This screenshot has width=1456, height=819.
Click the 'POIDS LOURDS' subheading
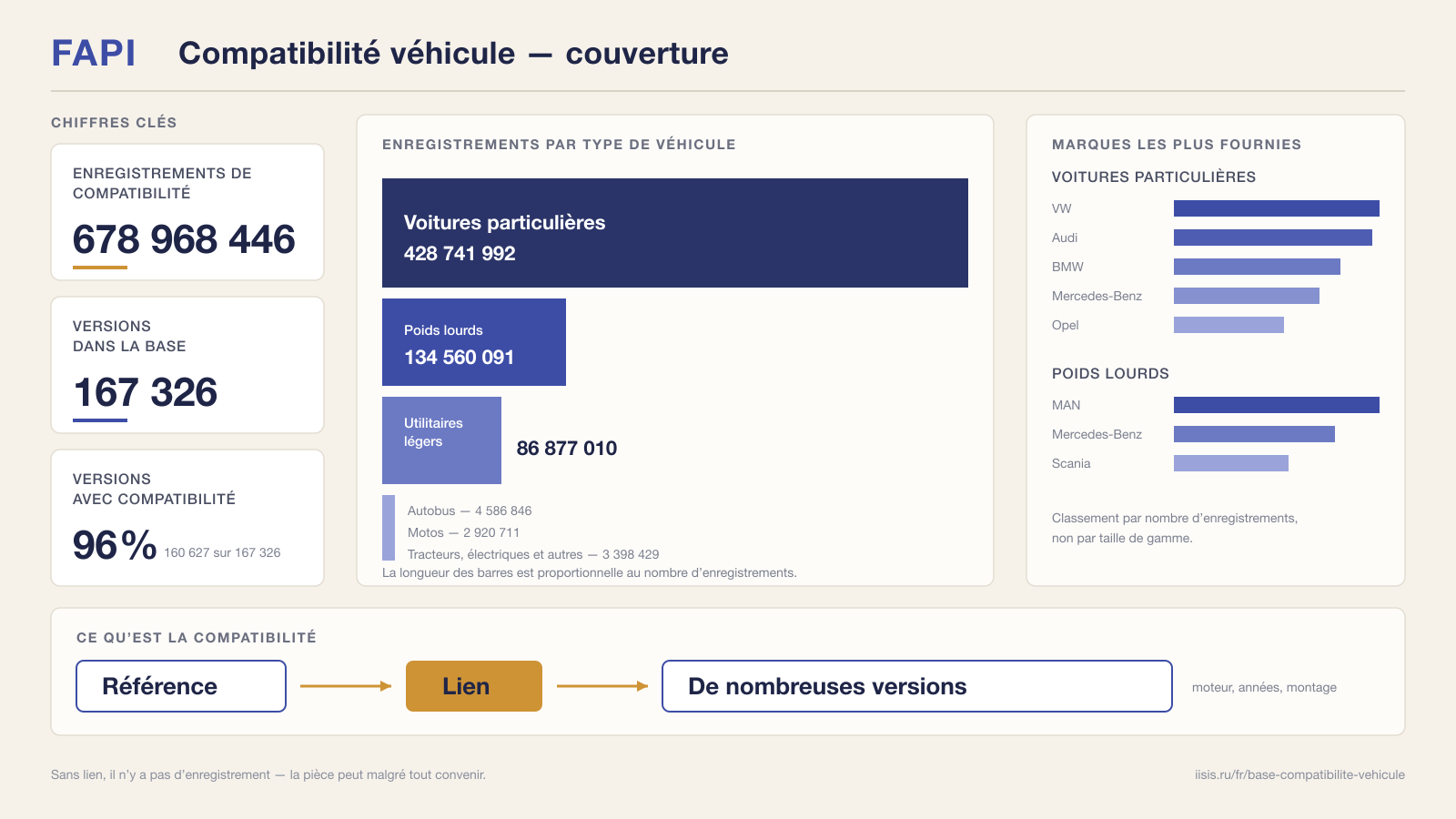coord(1110,374)
